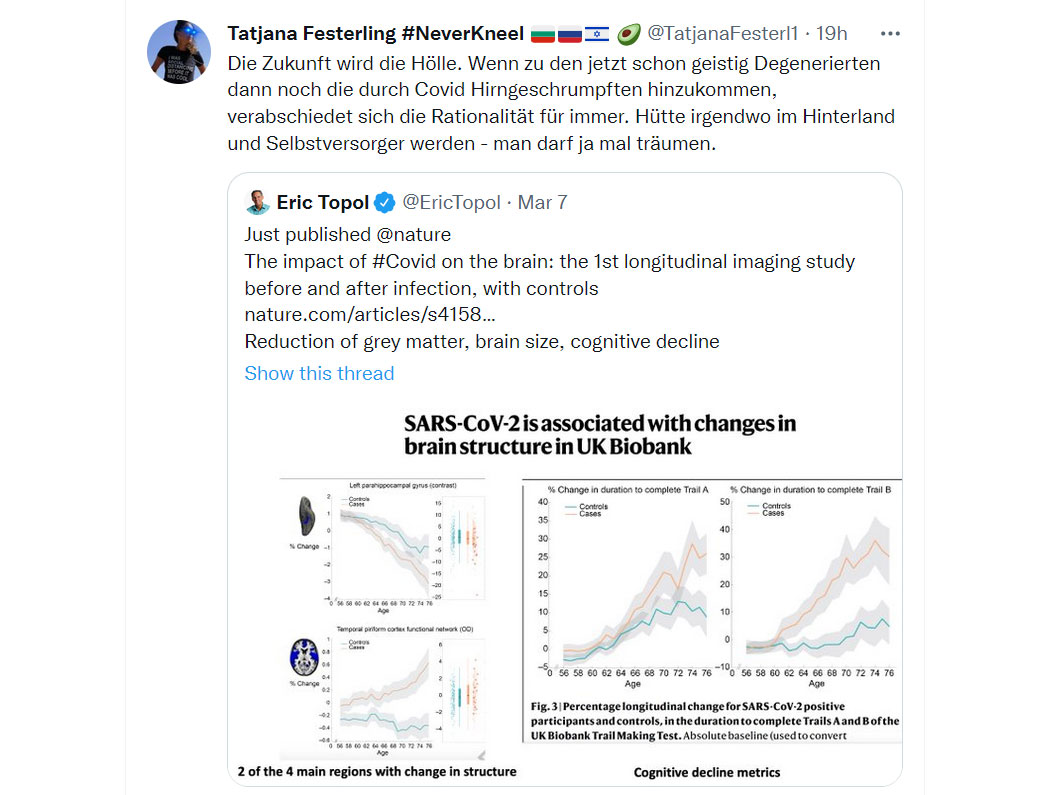The height and width of the screenshot is (795, 1050).
Task: Open the Trail A duration chart
Action: coord(623,586)
